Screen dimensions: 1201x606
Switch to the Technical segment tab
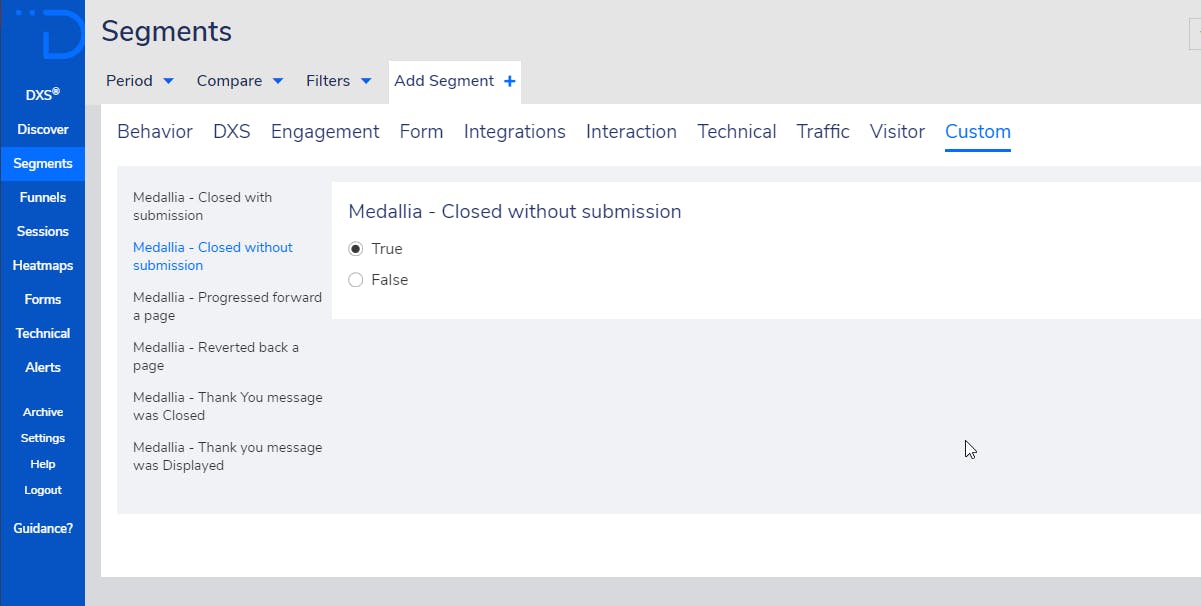pyautogui.click(x=737, y=131)
